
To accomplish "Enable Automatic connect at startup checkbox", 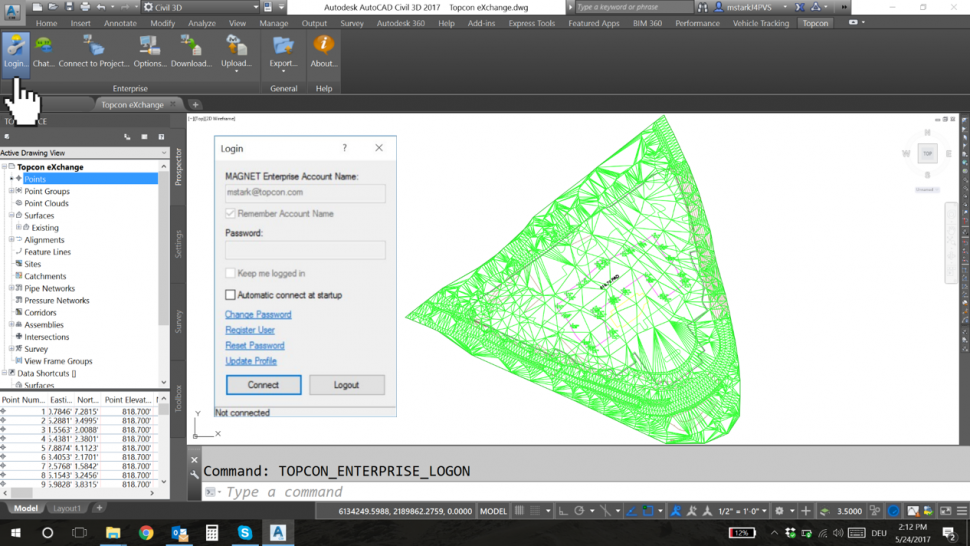I will (231, 295).
